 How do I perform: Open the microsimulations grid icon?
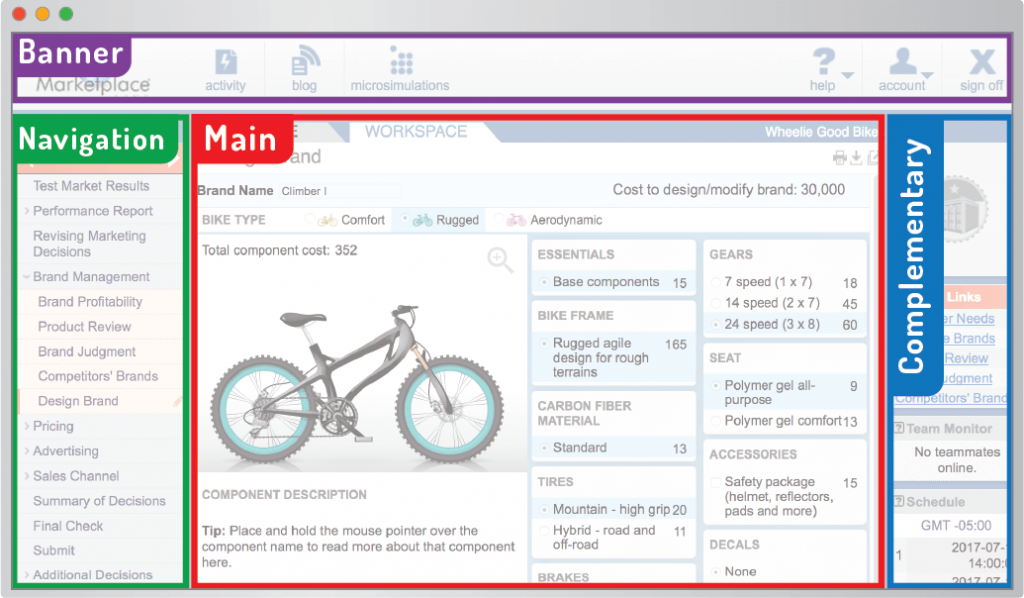[x=401, y=61]
